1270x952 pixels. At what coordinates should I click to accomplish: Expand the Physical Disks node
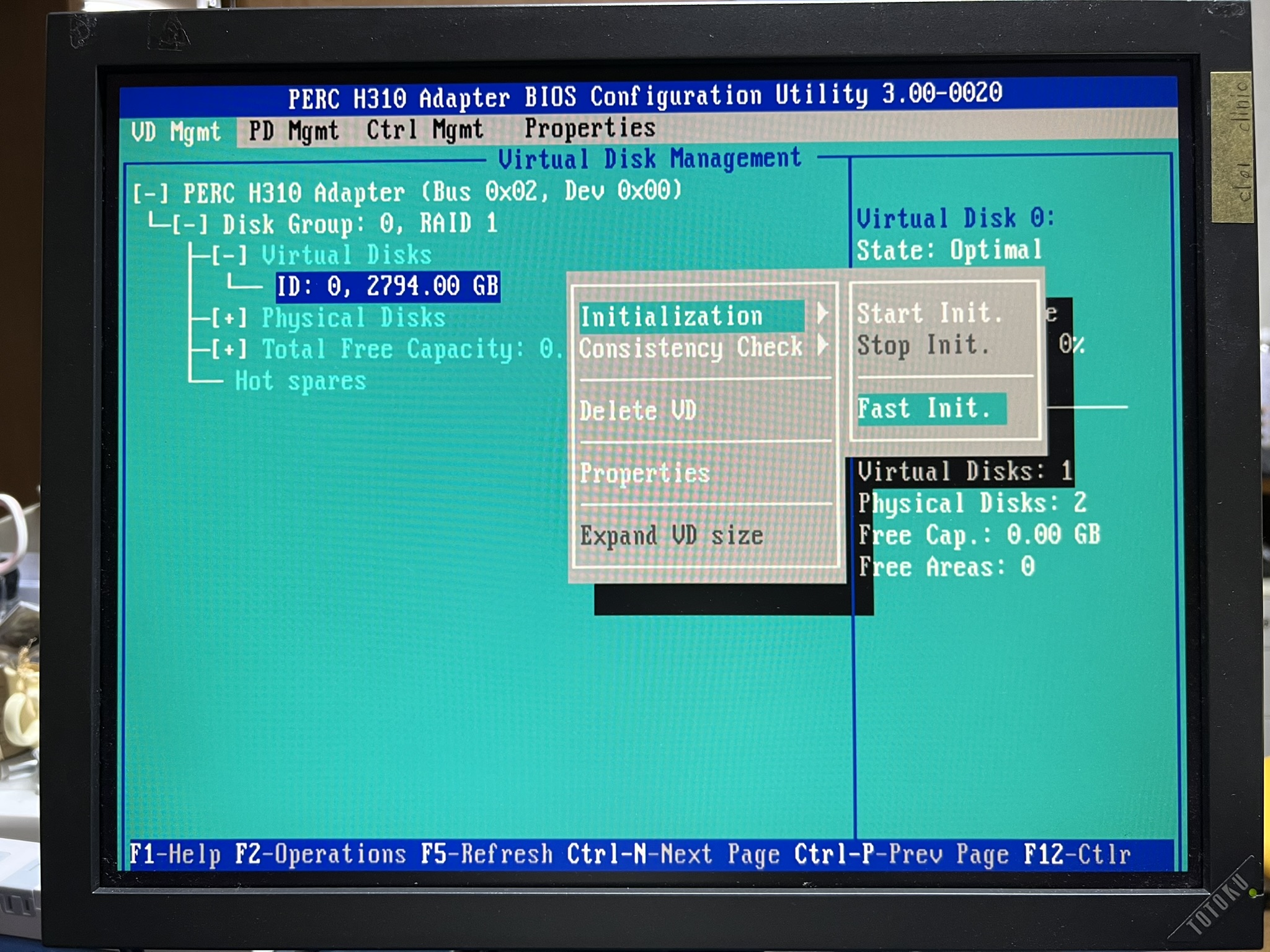point(229,318)
